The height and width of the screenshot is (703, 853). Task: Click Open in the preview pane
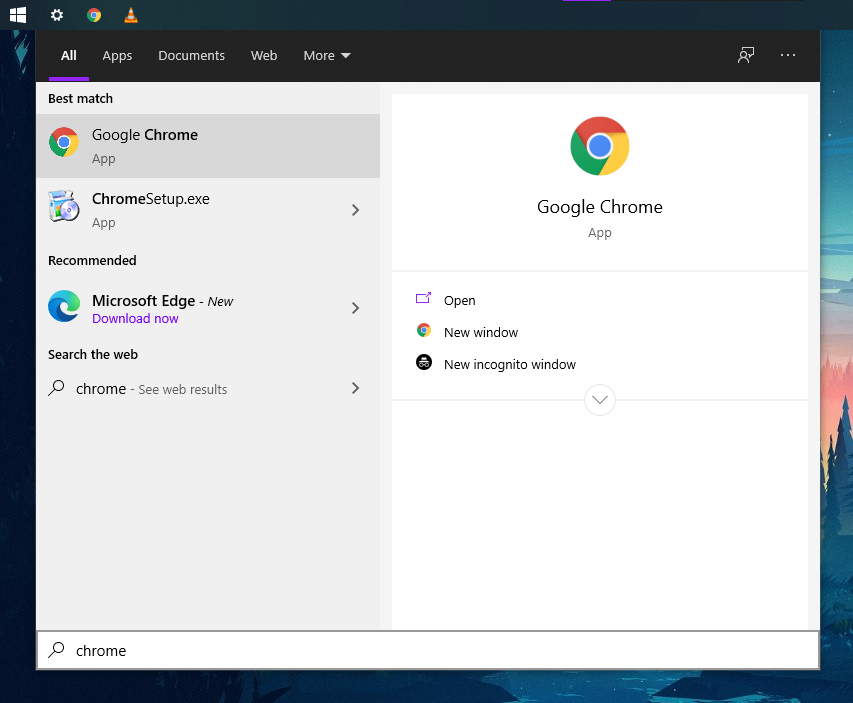coord(460,300)
